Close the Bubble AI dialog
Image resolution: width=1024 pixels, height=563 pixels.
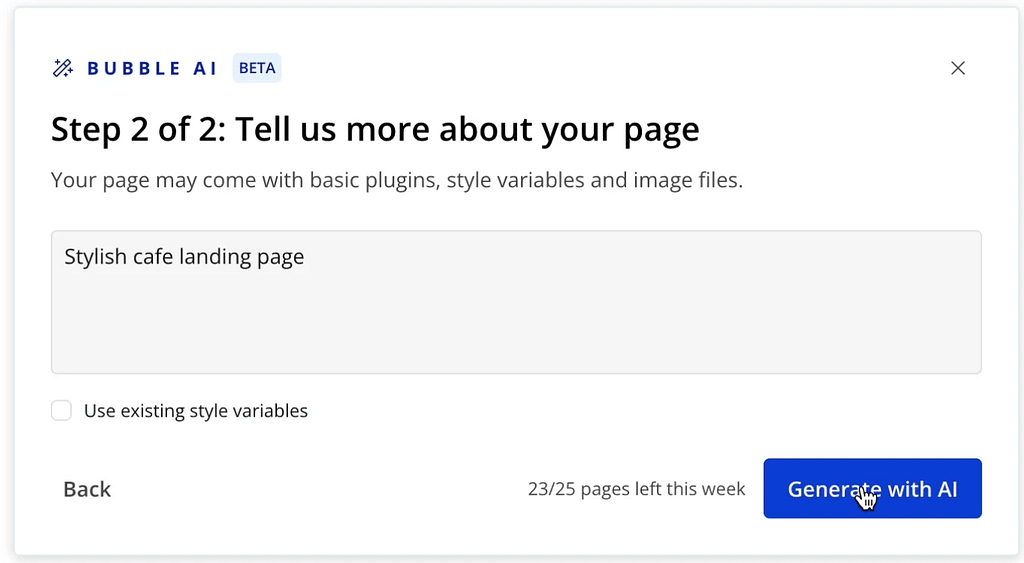[x=957, y=68]
